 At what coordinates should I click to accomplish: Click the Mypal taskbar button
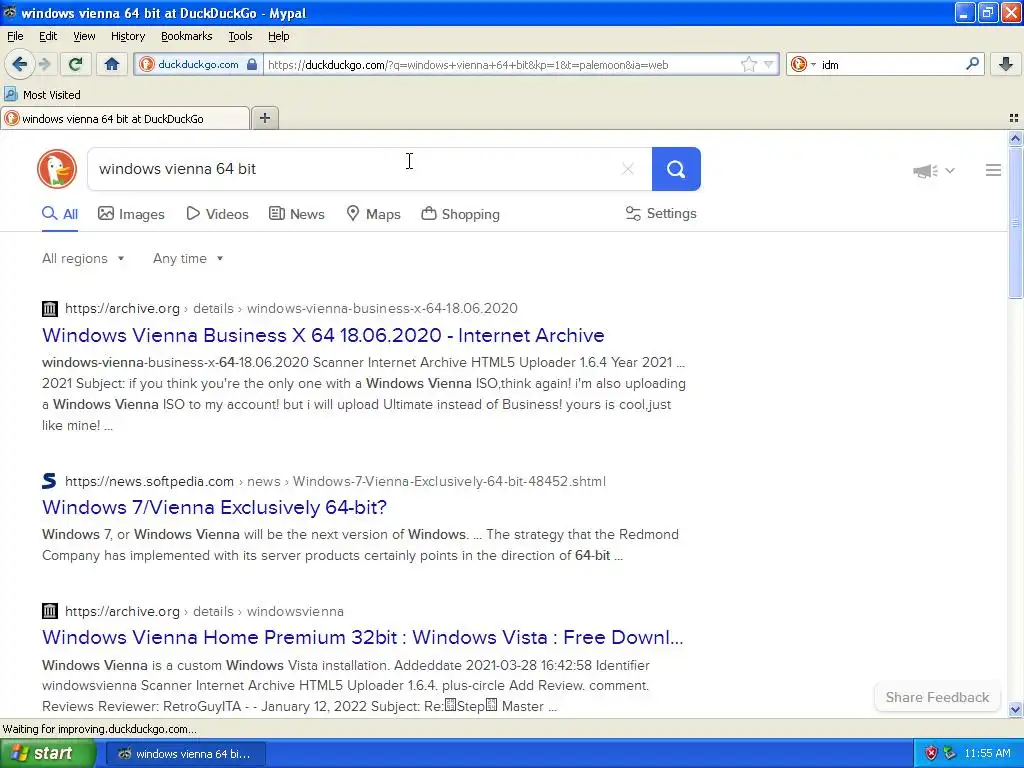[185, 754]
